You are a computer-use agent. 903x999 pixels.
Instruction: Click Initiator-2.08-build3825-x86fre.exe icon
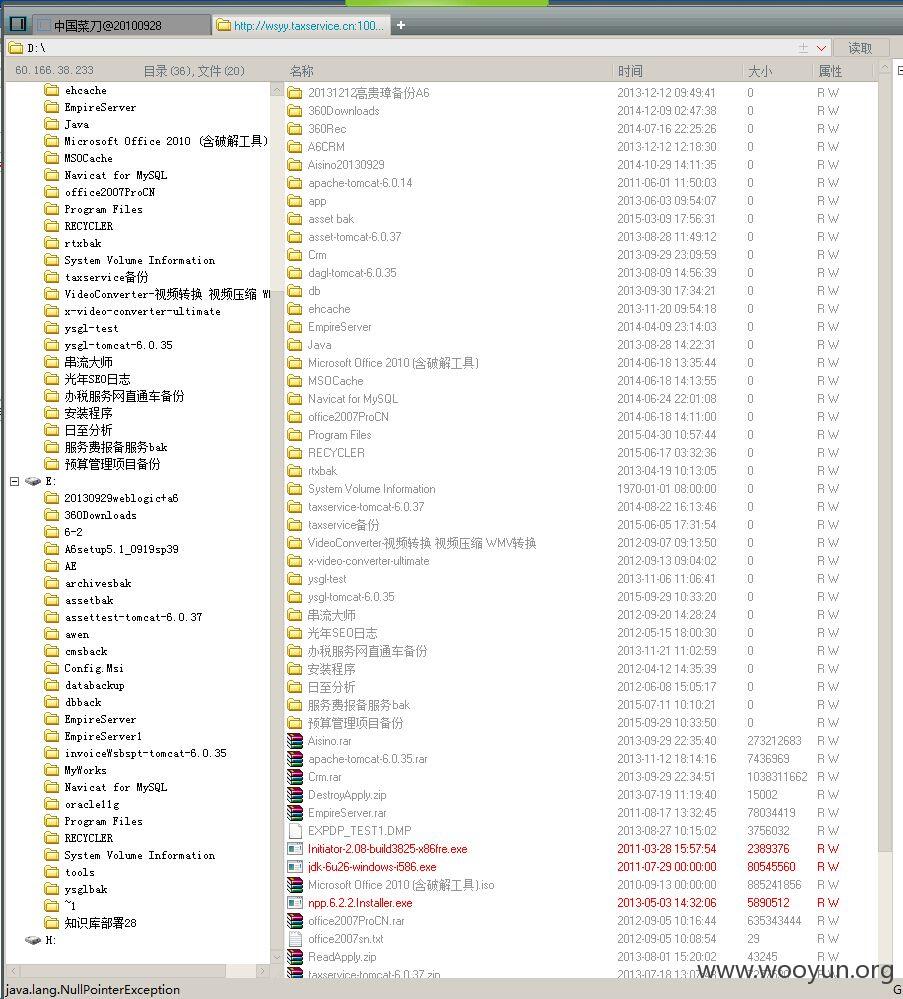click(294, 849)
